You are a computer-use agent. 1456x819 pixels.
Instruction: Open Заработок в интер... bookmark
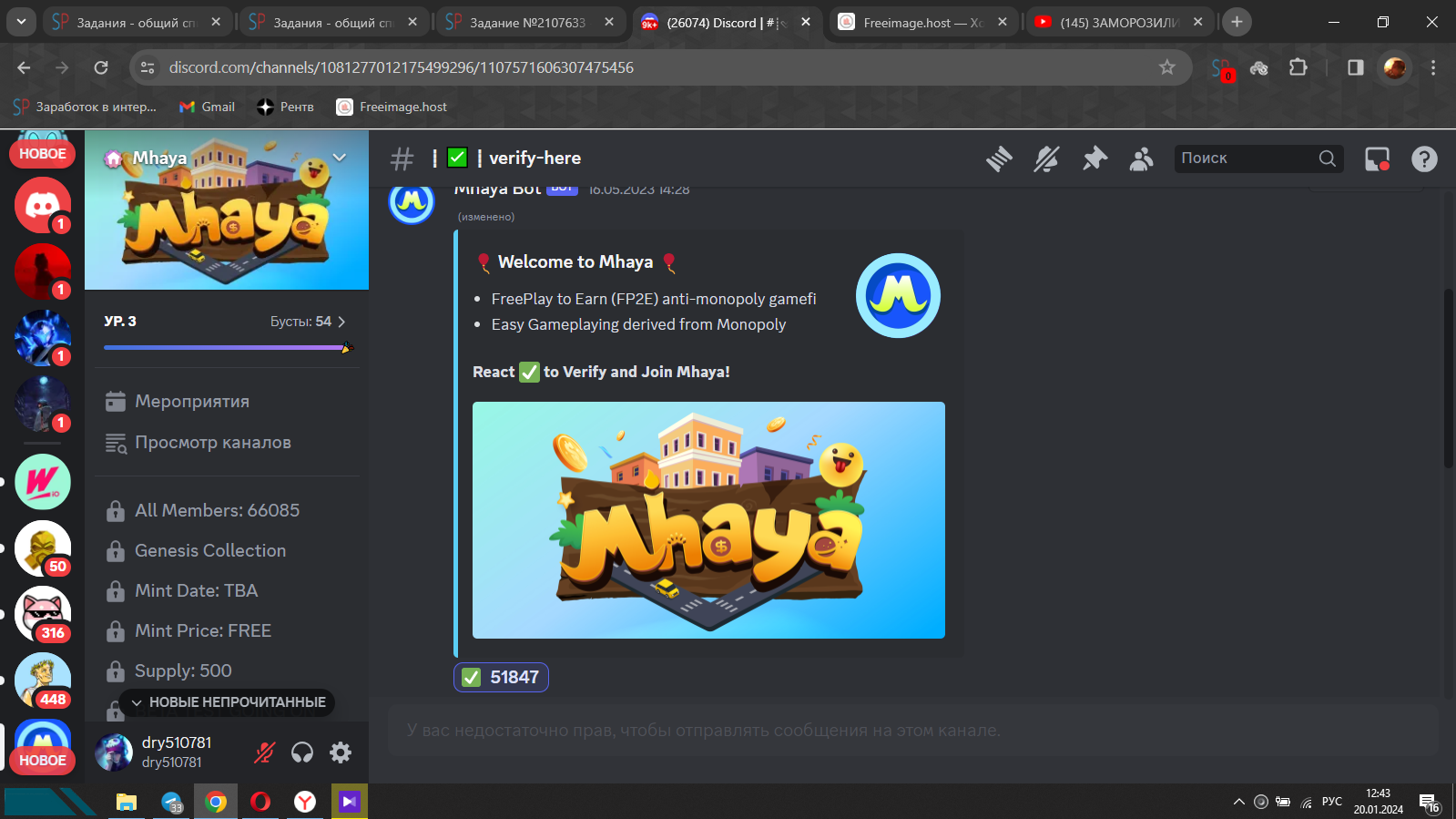point(85,107)
